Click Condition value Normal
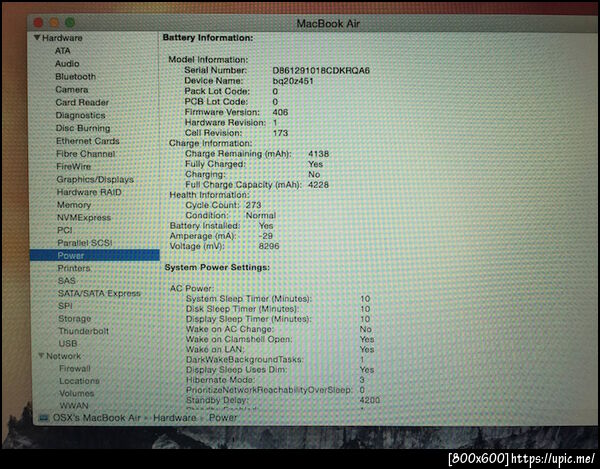600x469 pixels. (x=261, y=215)
